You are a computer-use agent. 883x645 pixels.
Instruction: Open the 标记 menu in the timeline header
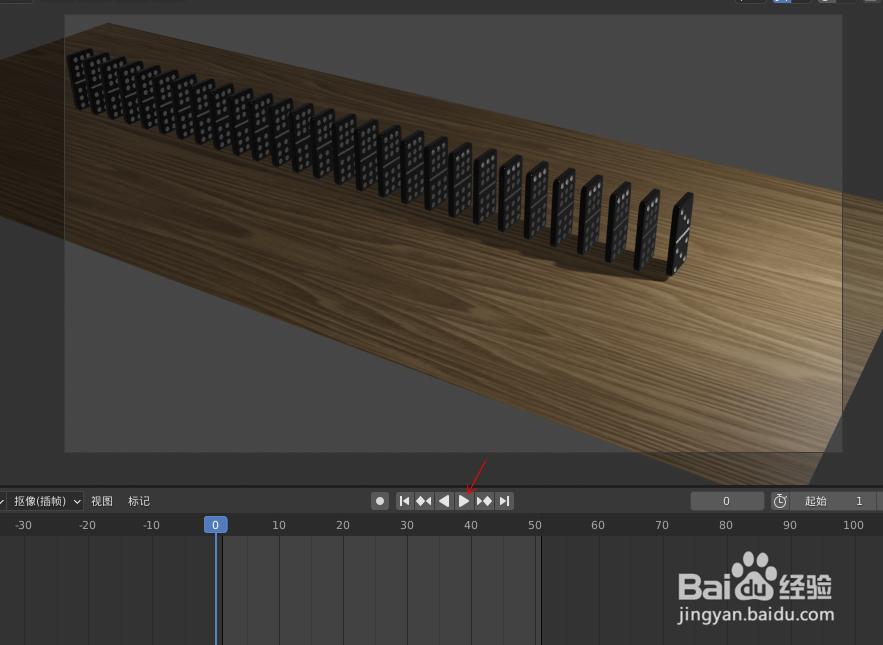coord(138,501)
